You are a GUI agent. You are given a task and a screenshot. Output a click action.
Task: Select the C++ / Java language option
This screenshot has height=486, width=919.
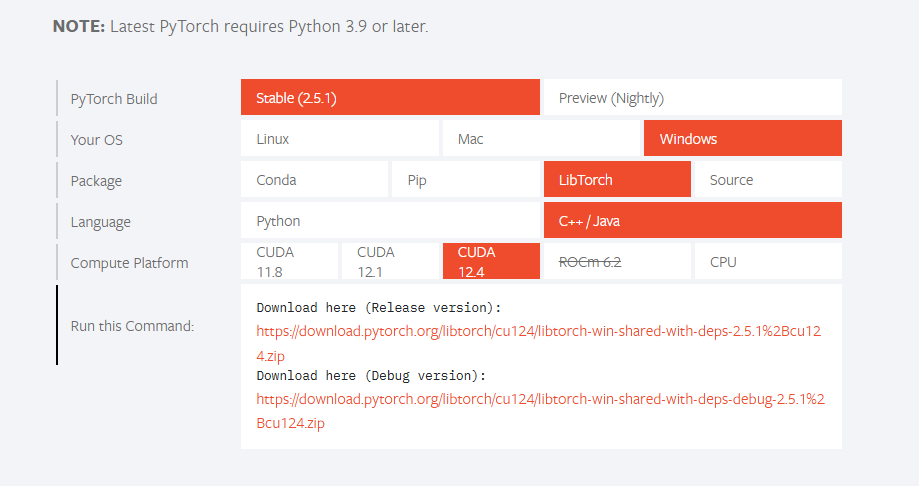693,220
